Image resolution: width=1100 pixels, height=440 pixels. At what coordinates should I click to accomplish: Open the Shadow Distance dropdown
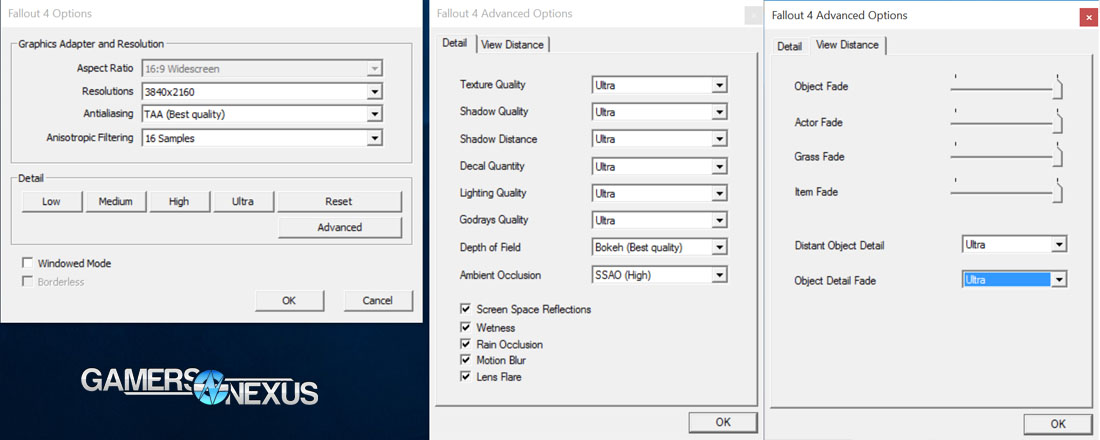(x=659, y=139)
